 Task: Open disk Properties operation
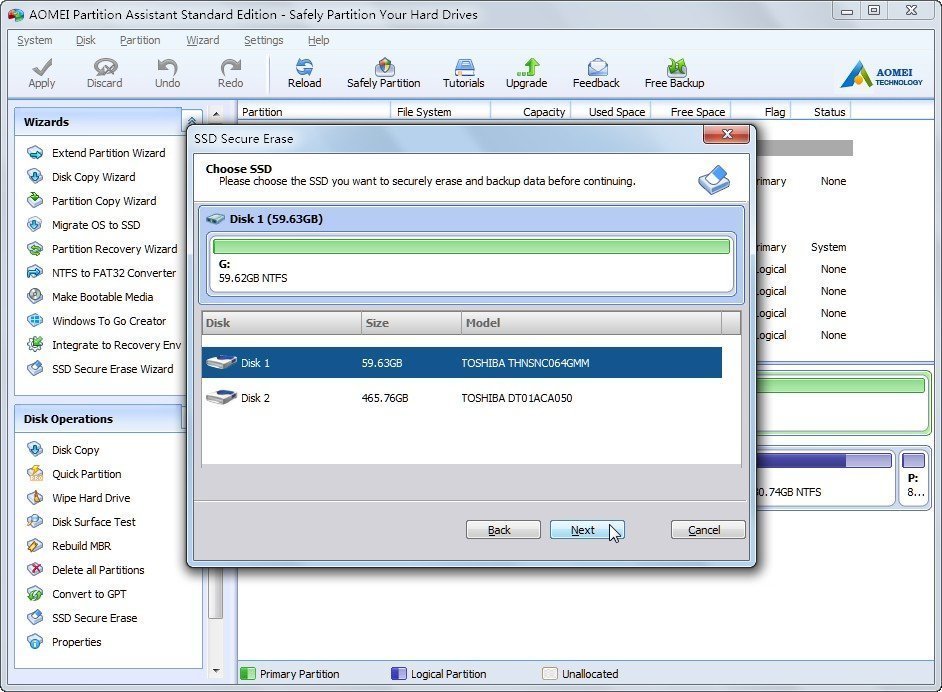[x=76, y=643]
